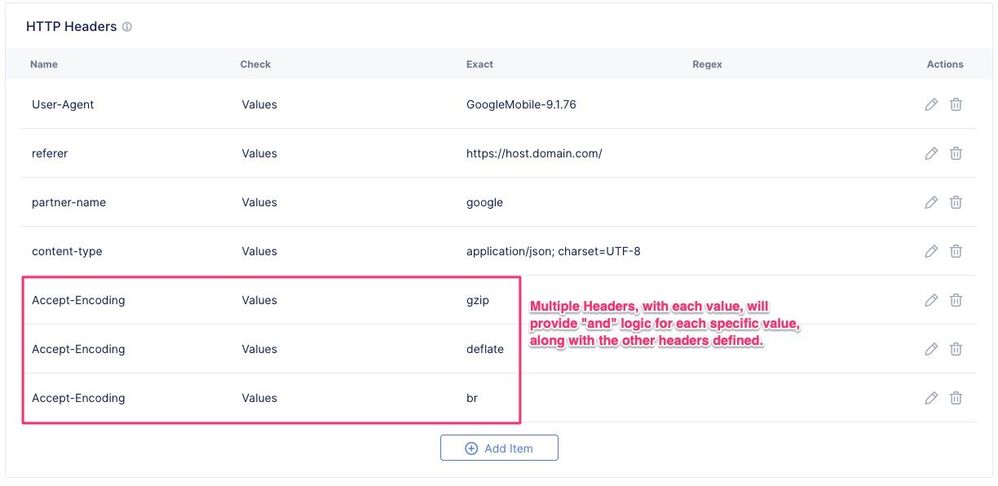The height and width of the screenshot is (486, 998).
Task: Delete the Accept-Encoding gzip row
Action: (x=956, y=300)
